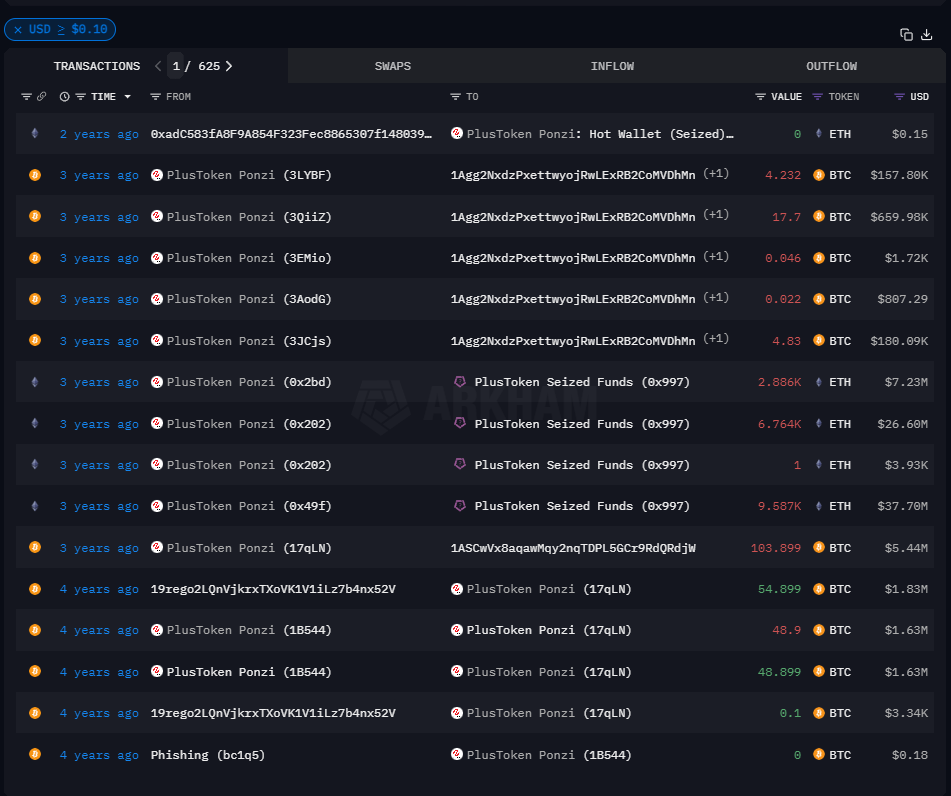Click the USD amount $807.29
This screenshot has height=796, width=951.
(902, 299)
